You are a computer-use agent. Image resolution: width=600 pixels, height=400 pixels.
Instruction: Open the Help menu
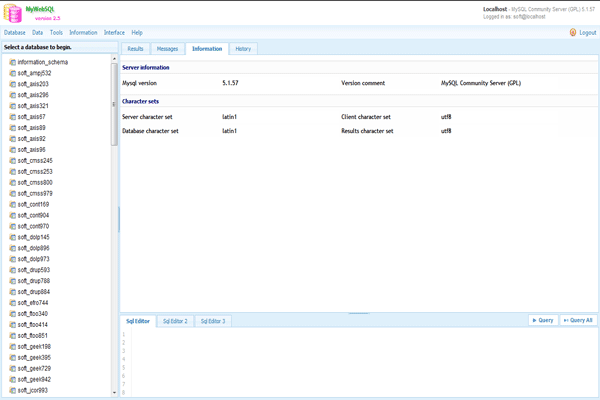(x=137, y=33)
